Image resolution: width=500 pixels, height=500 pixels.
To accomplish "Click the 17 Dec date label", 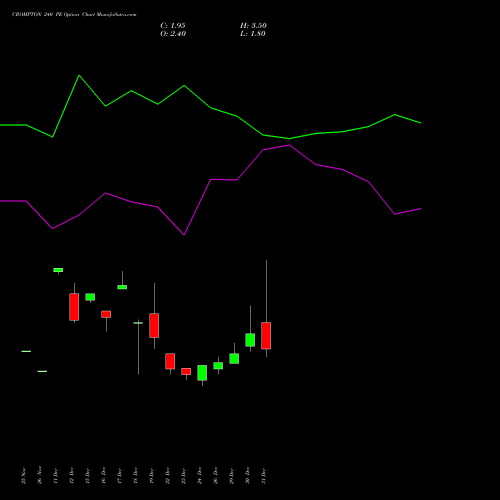I will (119, 476).
